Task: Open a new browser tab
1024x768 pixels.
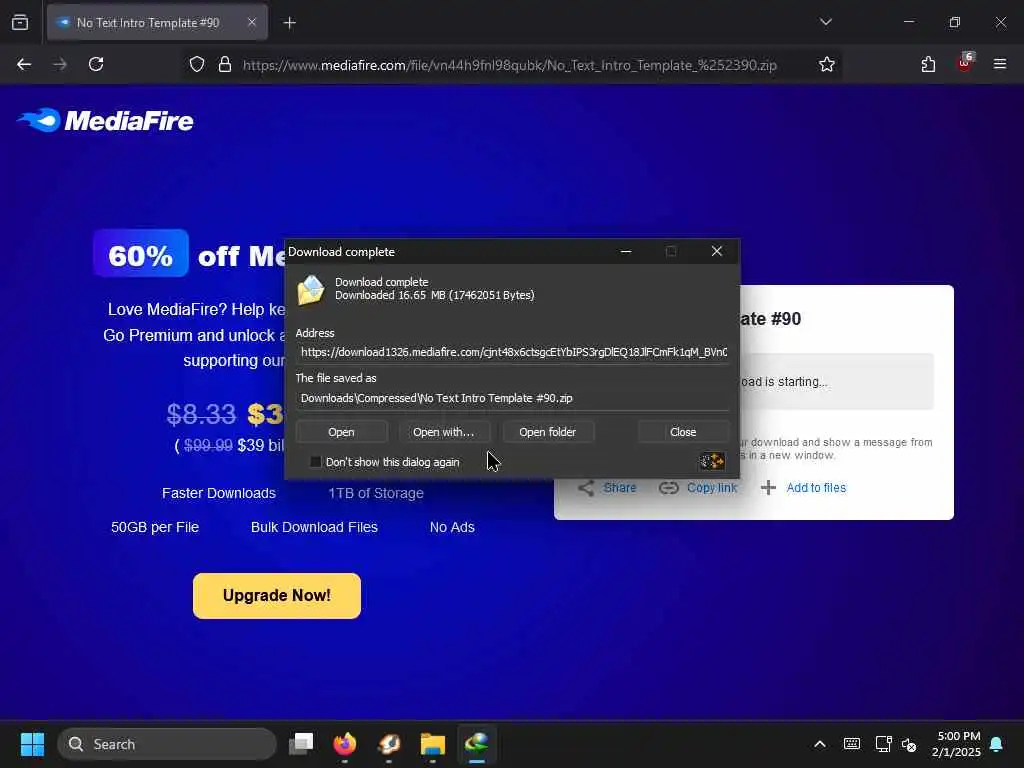Action: coord(290,23)
